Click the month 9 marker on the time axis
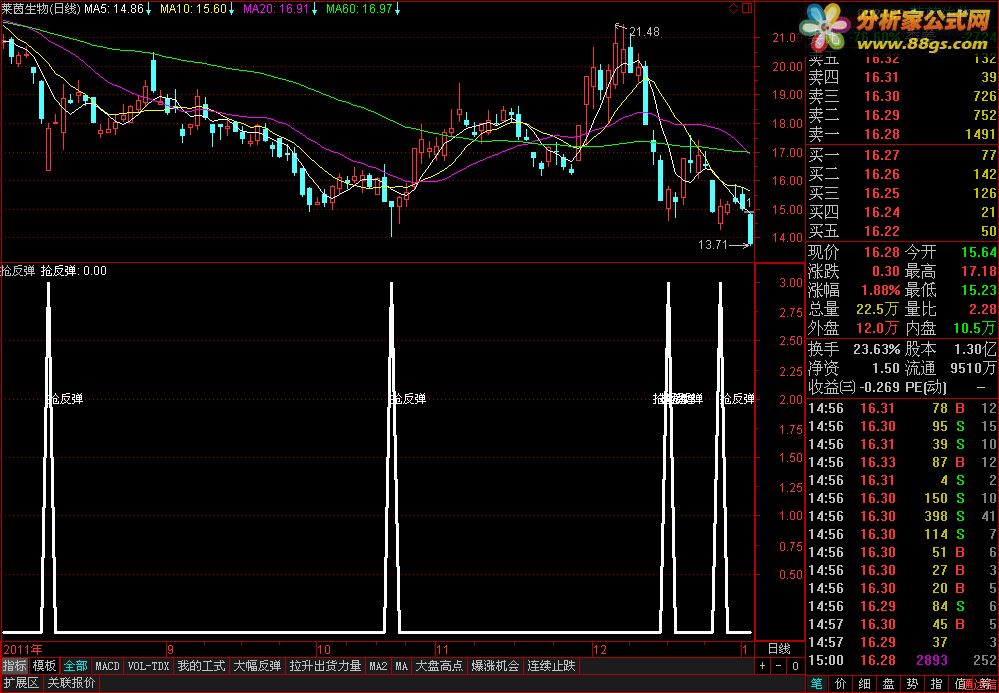 [170, 650]
